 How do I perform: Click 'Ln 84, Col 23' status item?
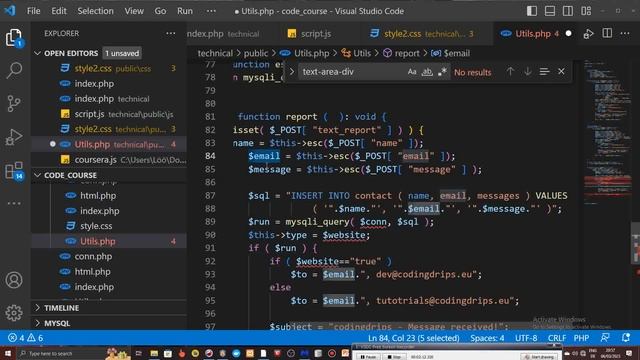413,338
